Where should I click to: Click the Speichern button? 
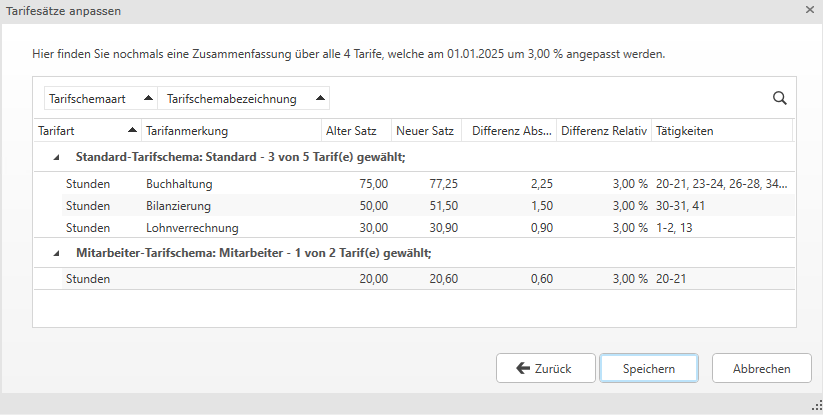coord(649,368)
